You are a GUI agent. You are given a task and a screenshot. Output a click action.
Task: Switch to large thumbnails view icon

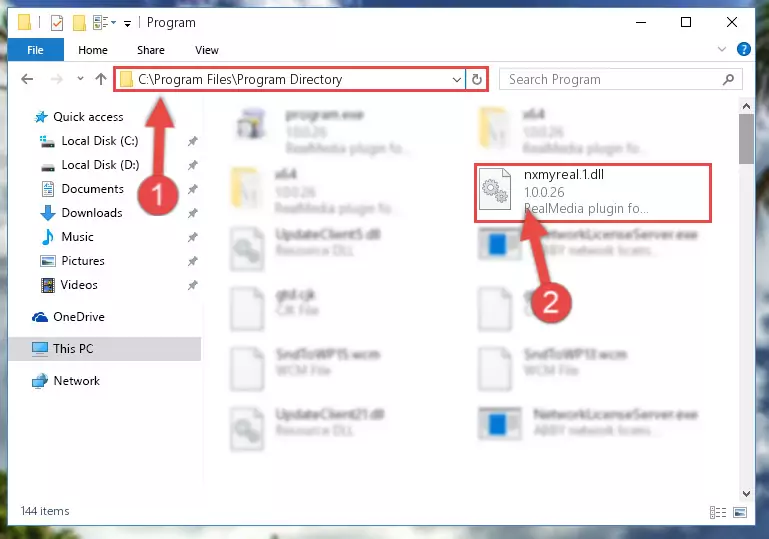740,513
